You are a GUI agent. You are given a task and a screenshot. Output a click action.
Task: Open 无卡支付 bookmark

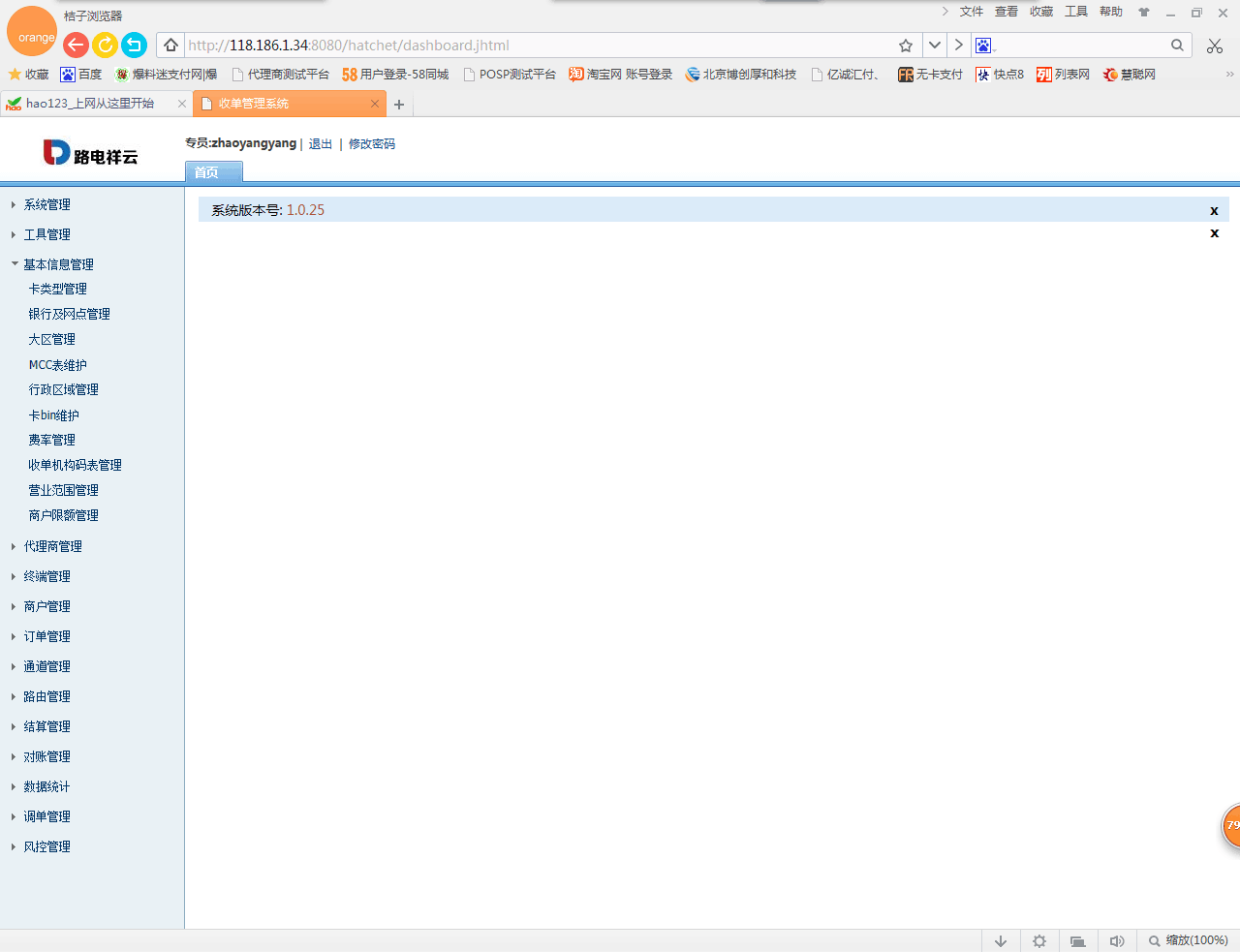pos(931,75)
